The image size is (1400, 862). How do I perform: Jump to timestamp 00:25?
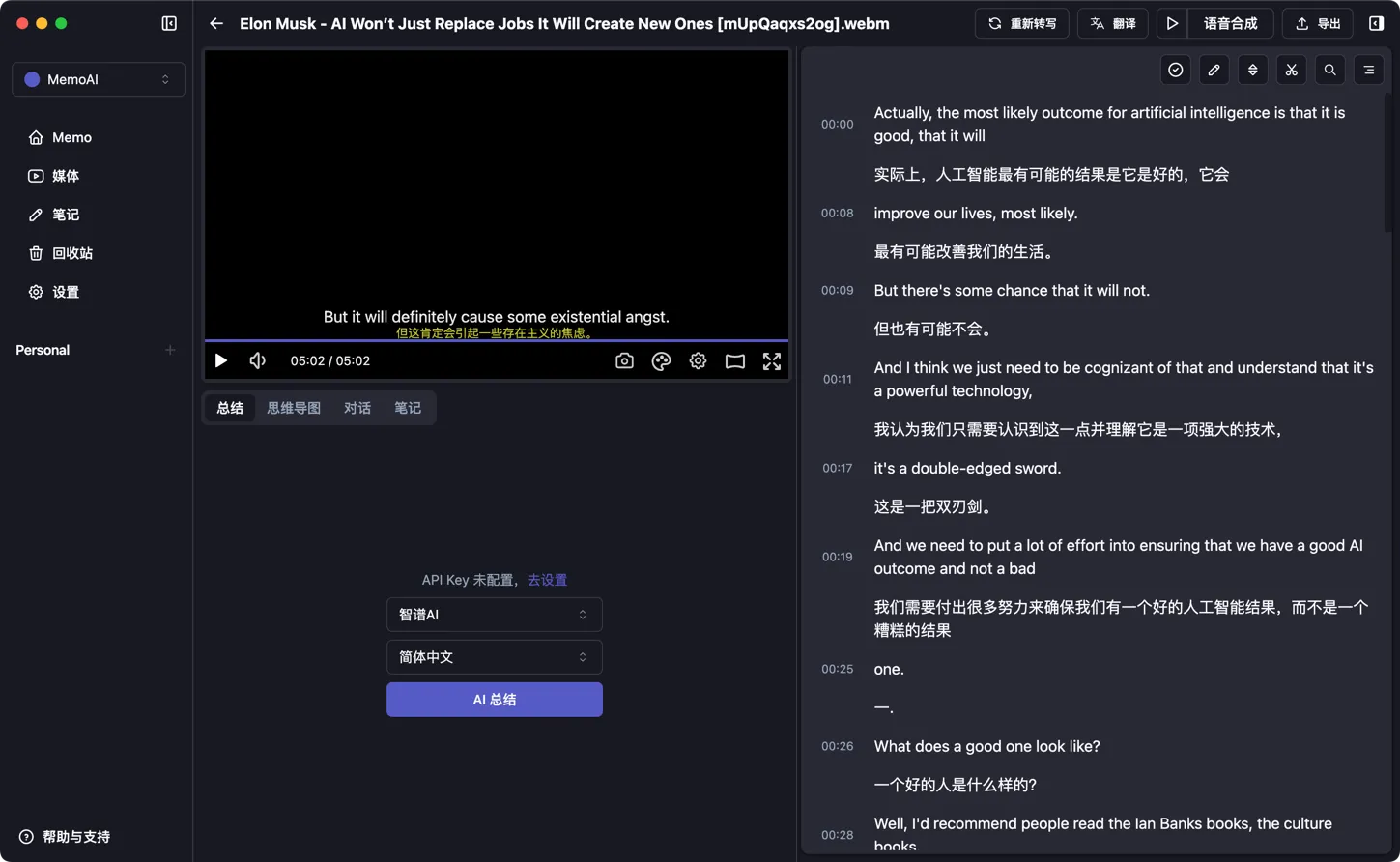point(838,670)
